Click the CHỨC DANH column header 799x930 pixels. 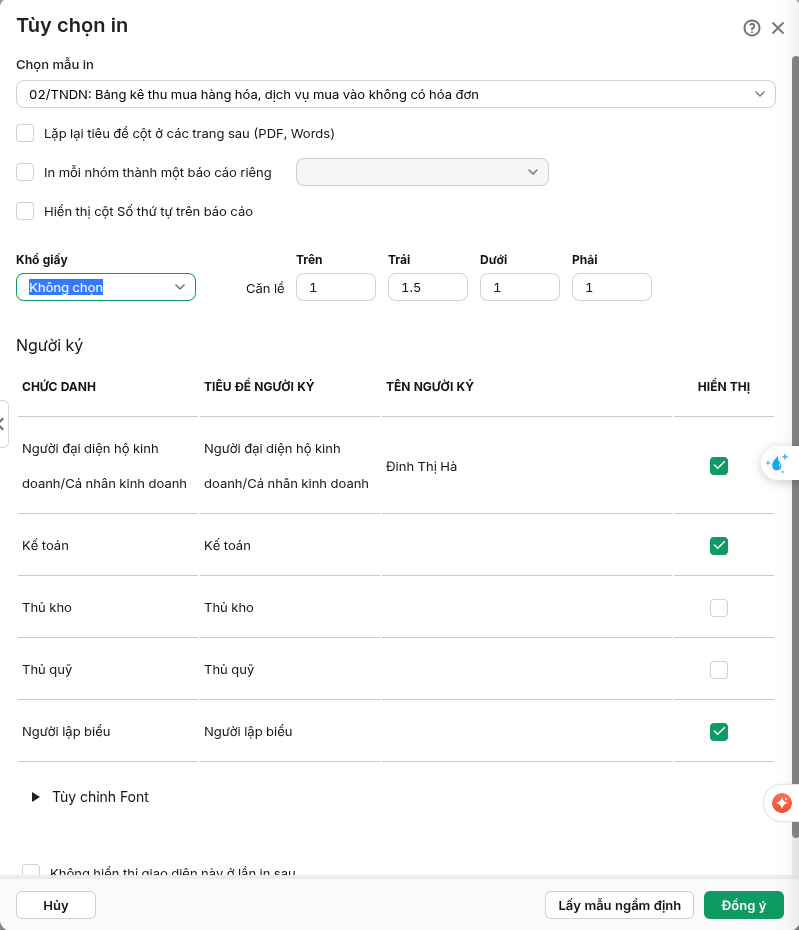click(x=59, y=387)
